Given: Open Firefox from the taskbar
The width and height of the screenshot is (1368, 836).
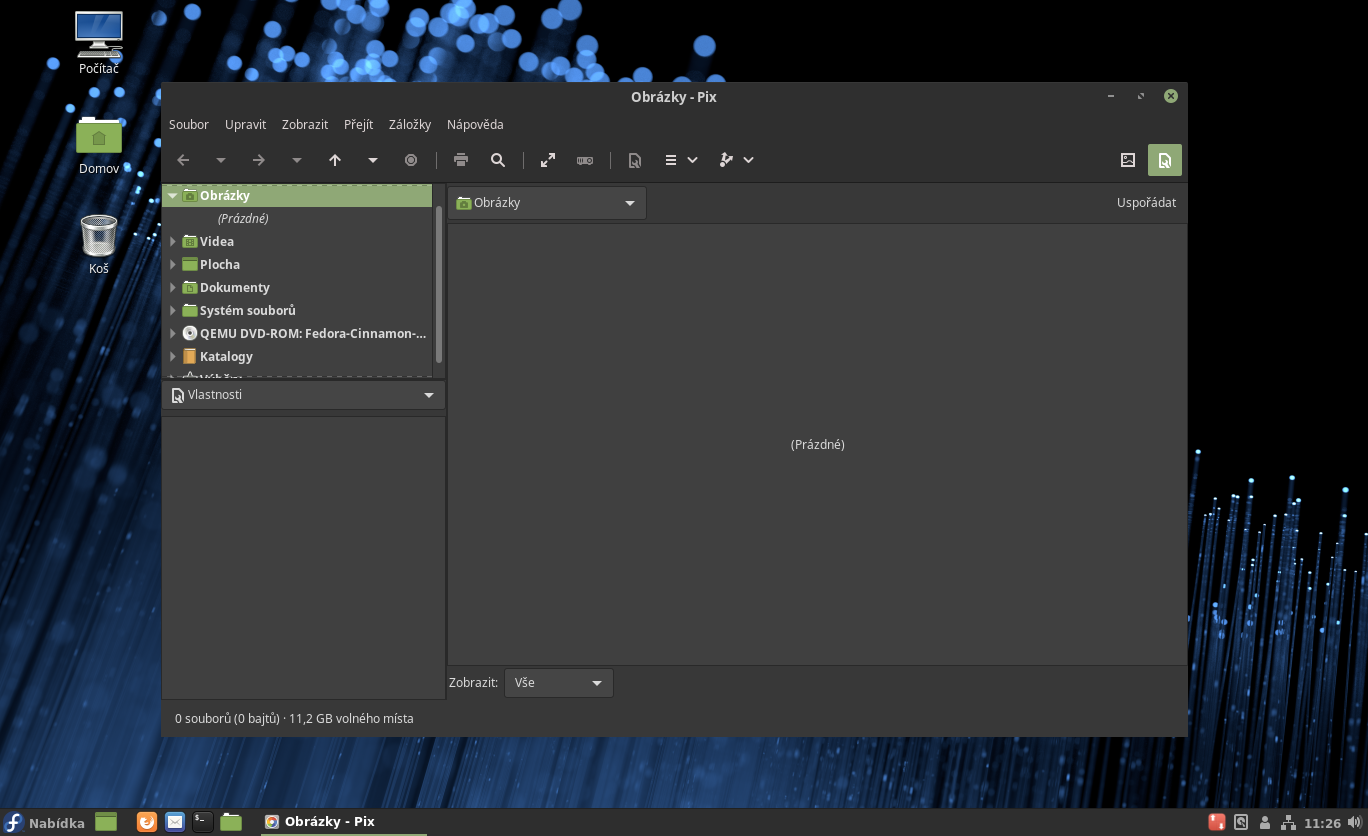Looking at the screenshot, I should 147,822.
